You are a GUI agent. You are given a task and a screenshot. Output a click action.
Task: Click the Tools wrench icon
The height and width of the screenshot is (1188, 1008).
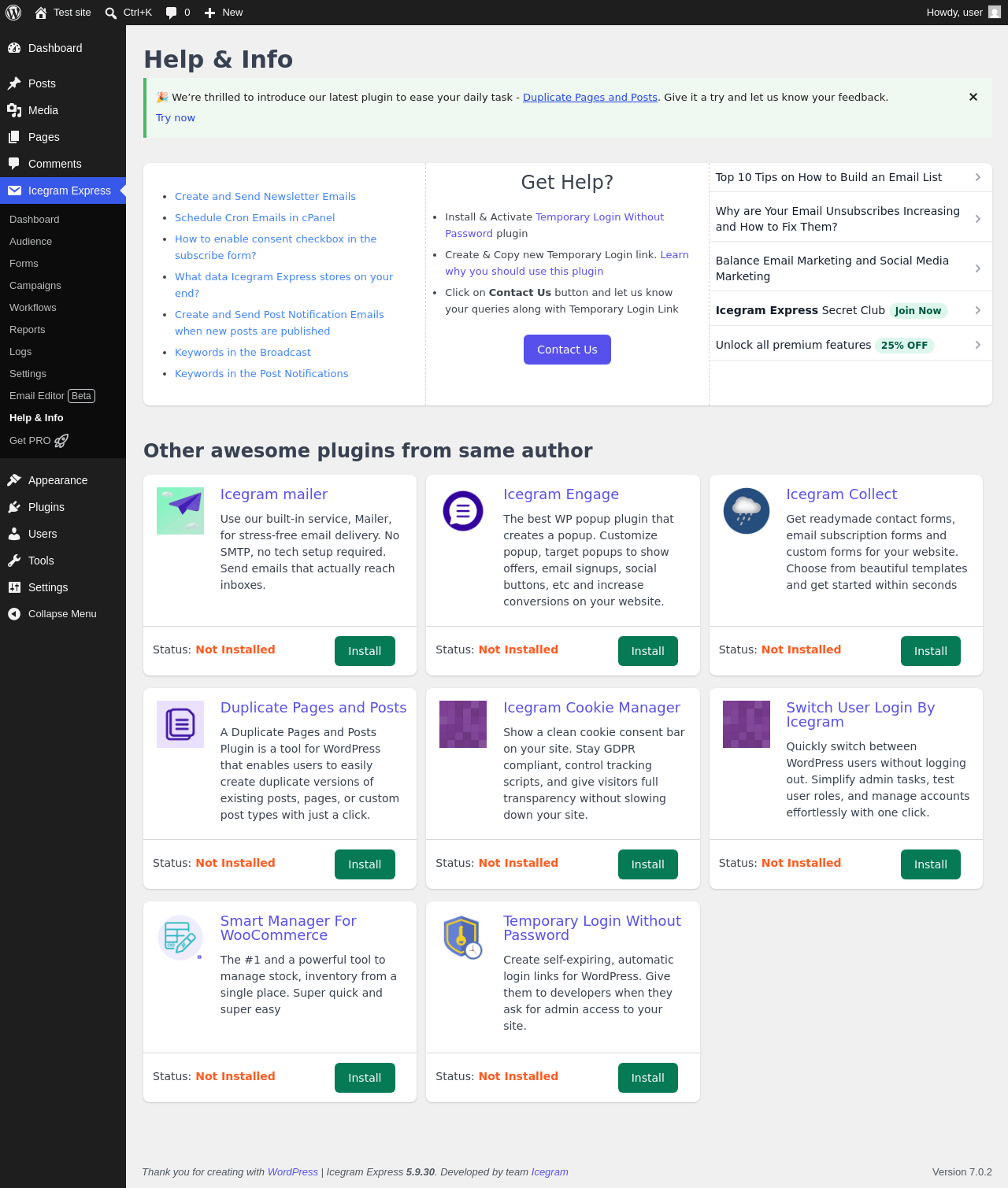click(14, 561)
